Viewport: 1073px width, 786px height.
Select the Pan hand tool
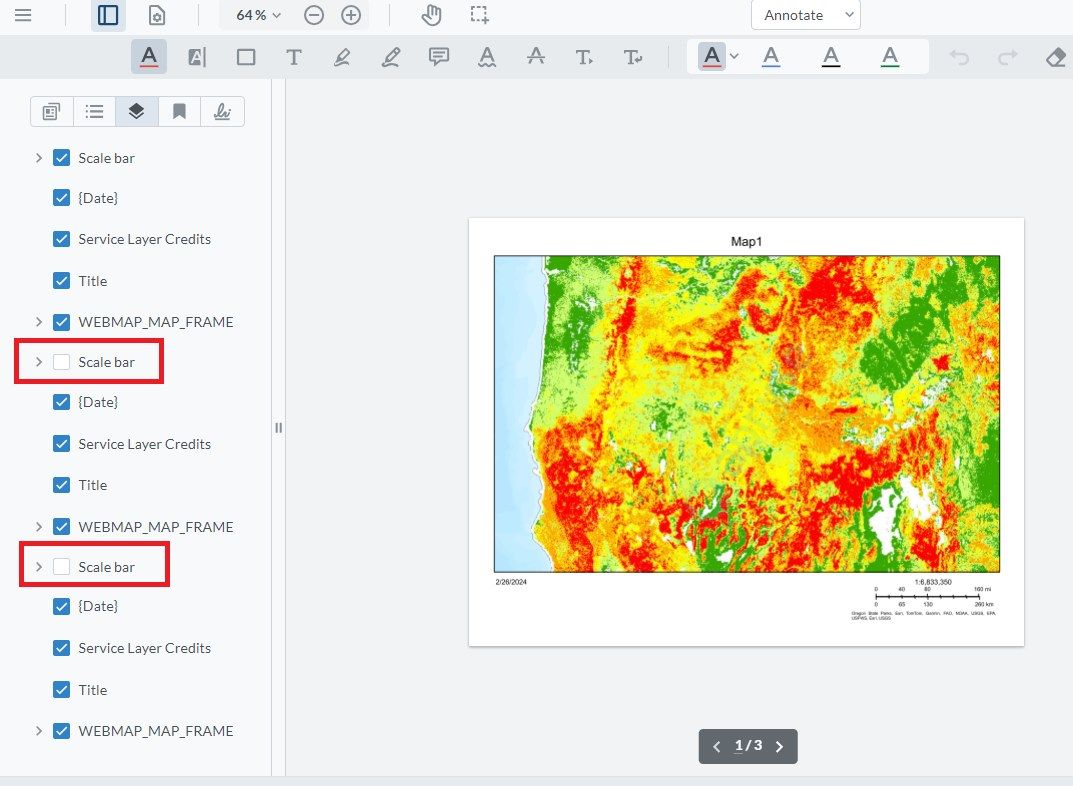coord(431,15)
